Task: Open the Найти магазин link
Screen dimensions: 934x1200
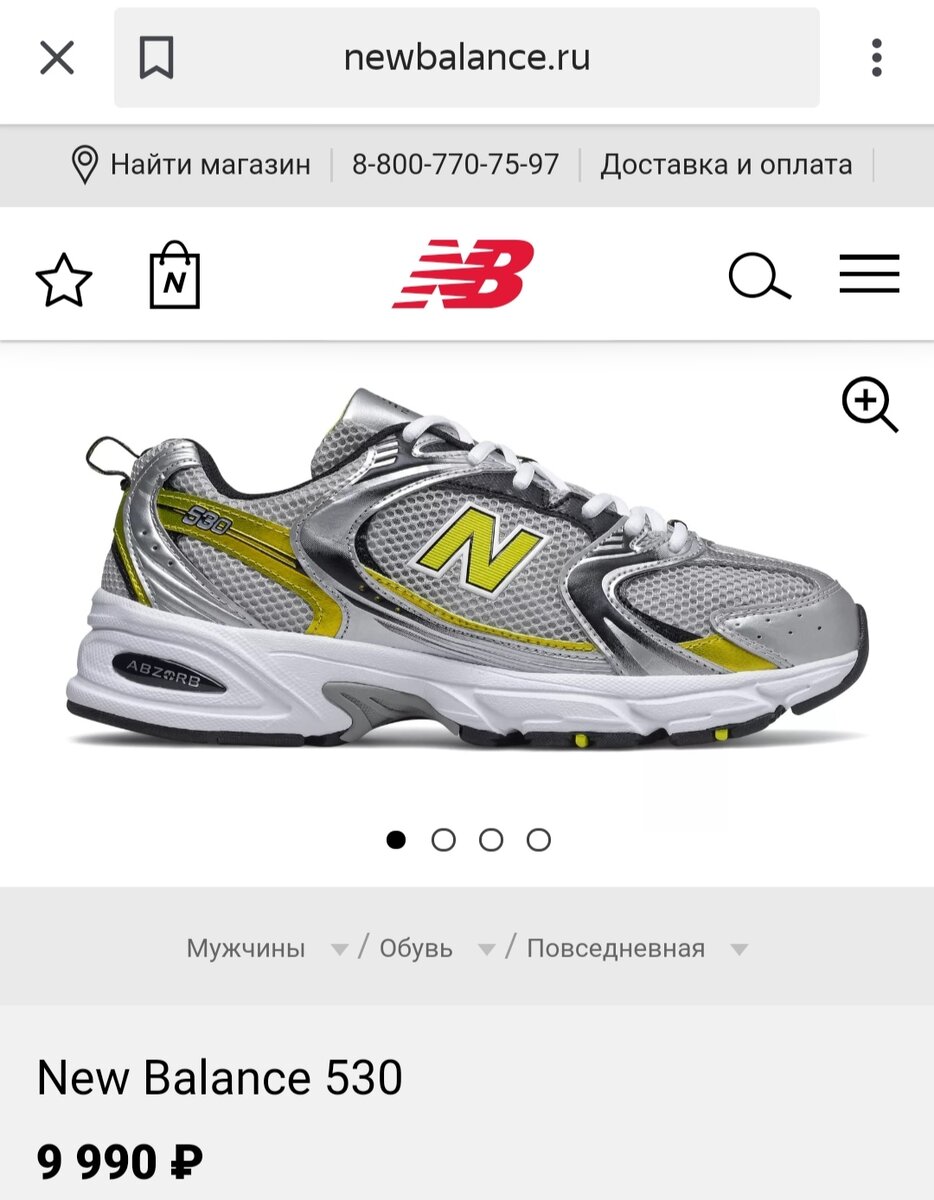Action: [x=210, y=165]
